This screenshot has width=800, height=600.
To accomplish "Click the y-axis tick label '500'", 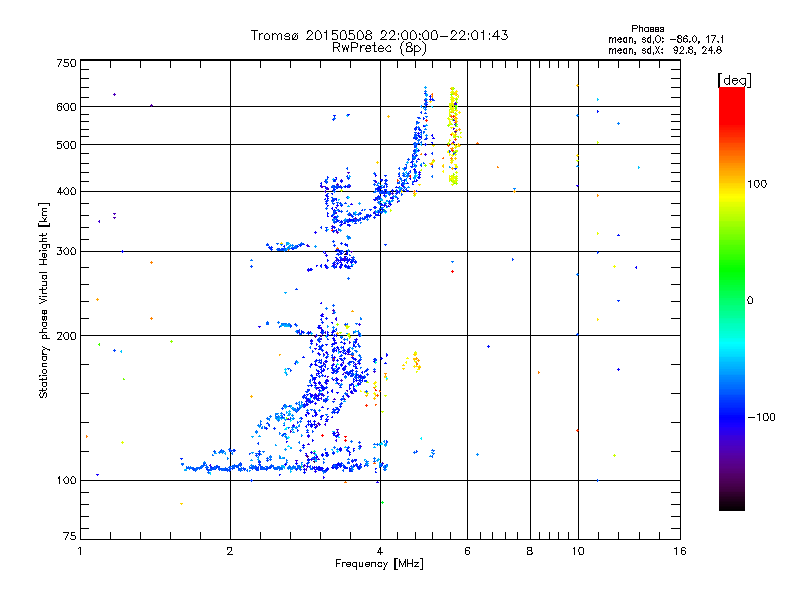I will pyautogui.click(x=66, y=145).
